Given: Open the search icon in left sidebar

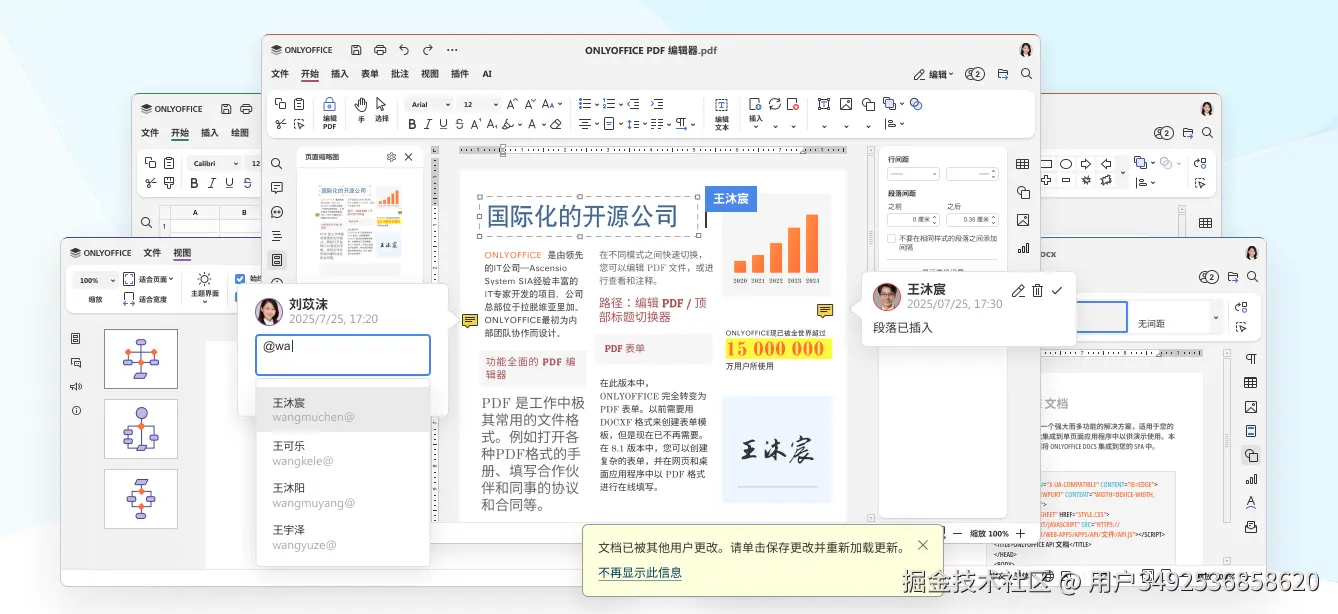Looking at the screenshot, I should point(277,164).
